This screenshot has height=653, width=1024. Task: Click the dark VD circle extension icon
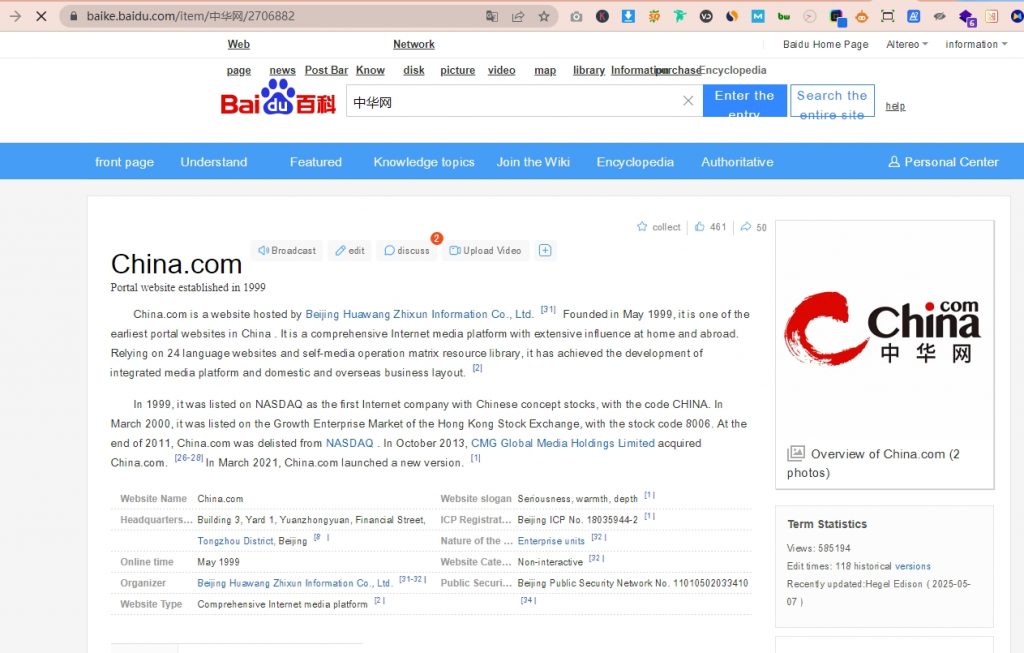(x=706, y=16)
